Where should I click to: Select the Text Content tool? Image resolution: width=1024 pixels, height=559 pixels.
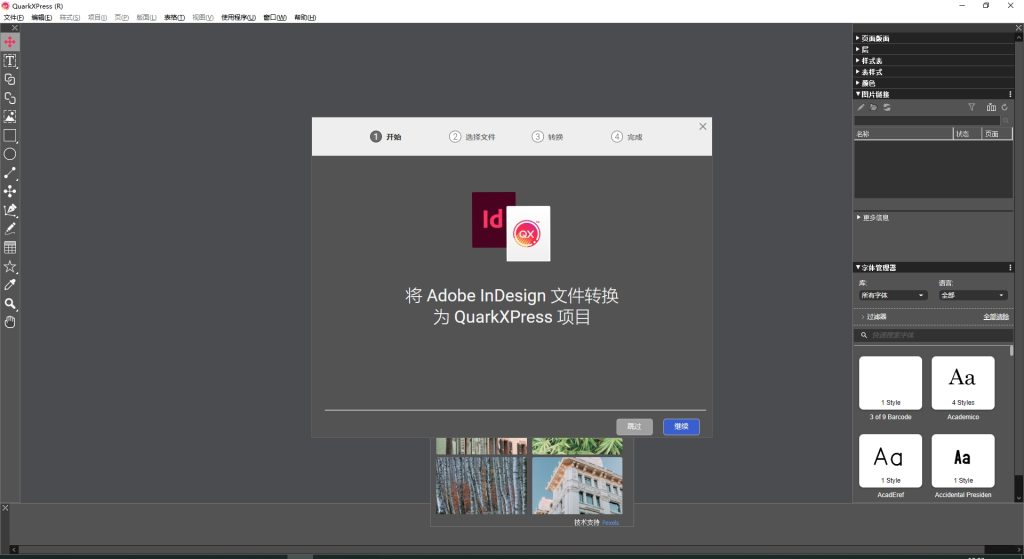10,61
